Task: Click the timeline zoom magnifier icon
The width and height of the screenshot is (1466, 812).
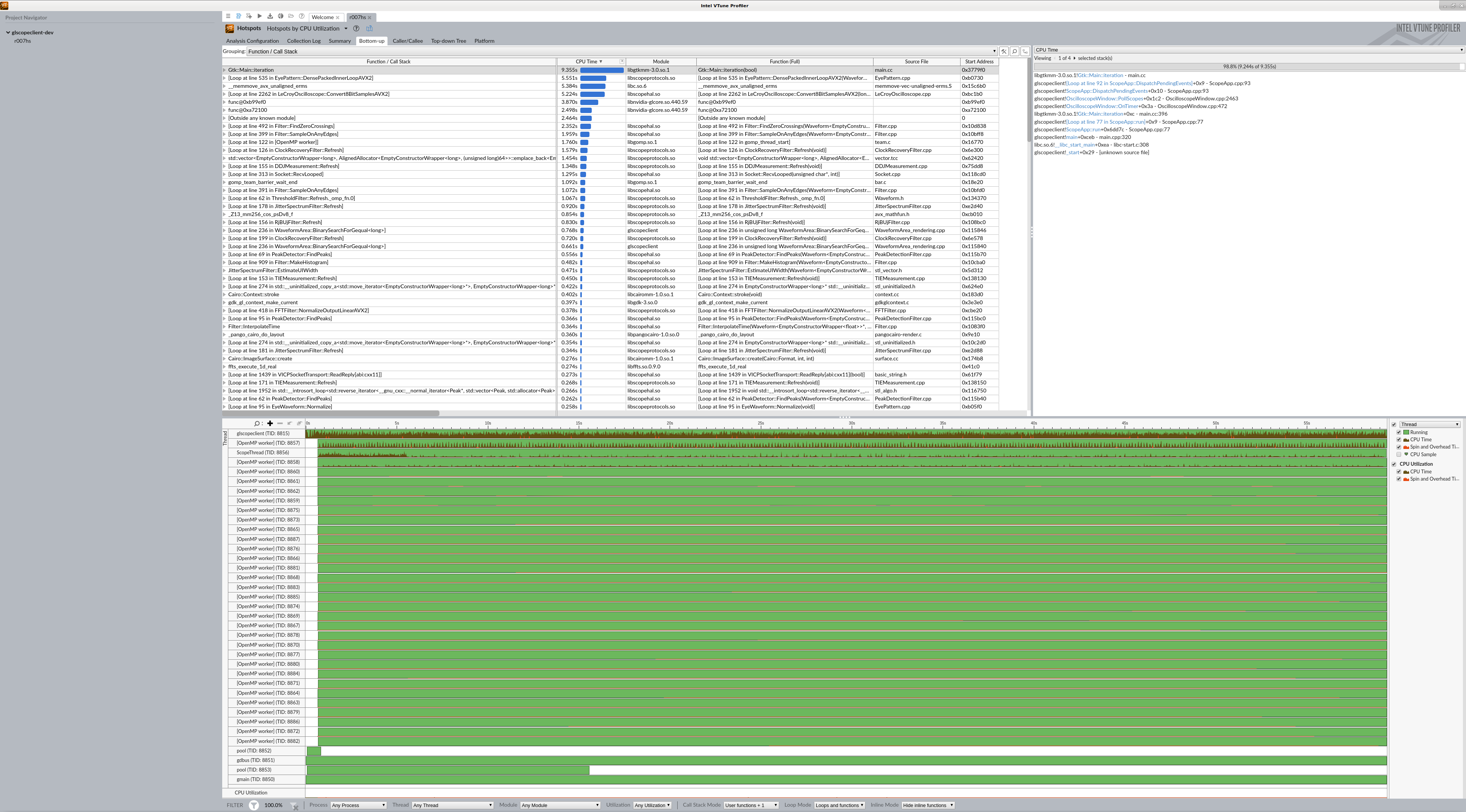Action: 257,423
